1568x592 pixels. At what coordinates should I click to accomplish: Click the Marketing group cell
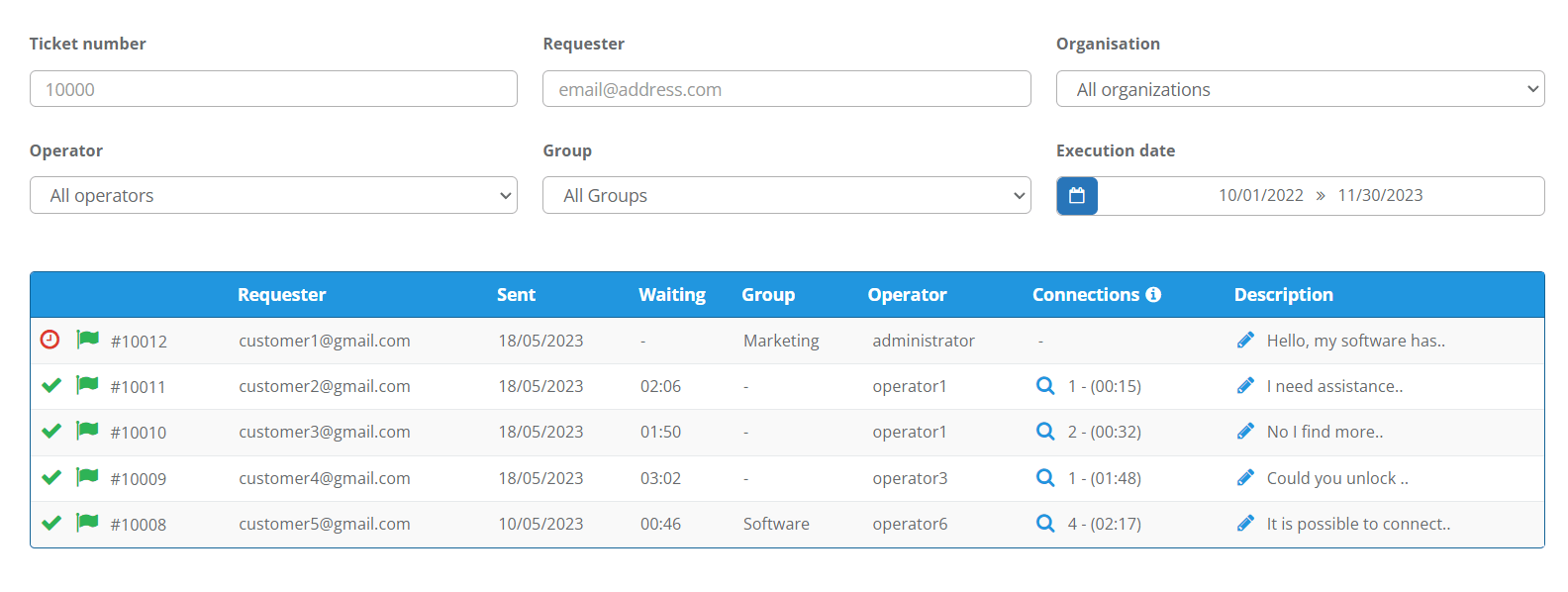781,341
